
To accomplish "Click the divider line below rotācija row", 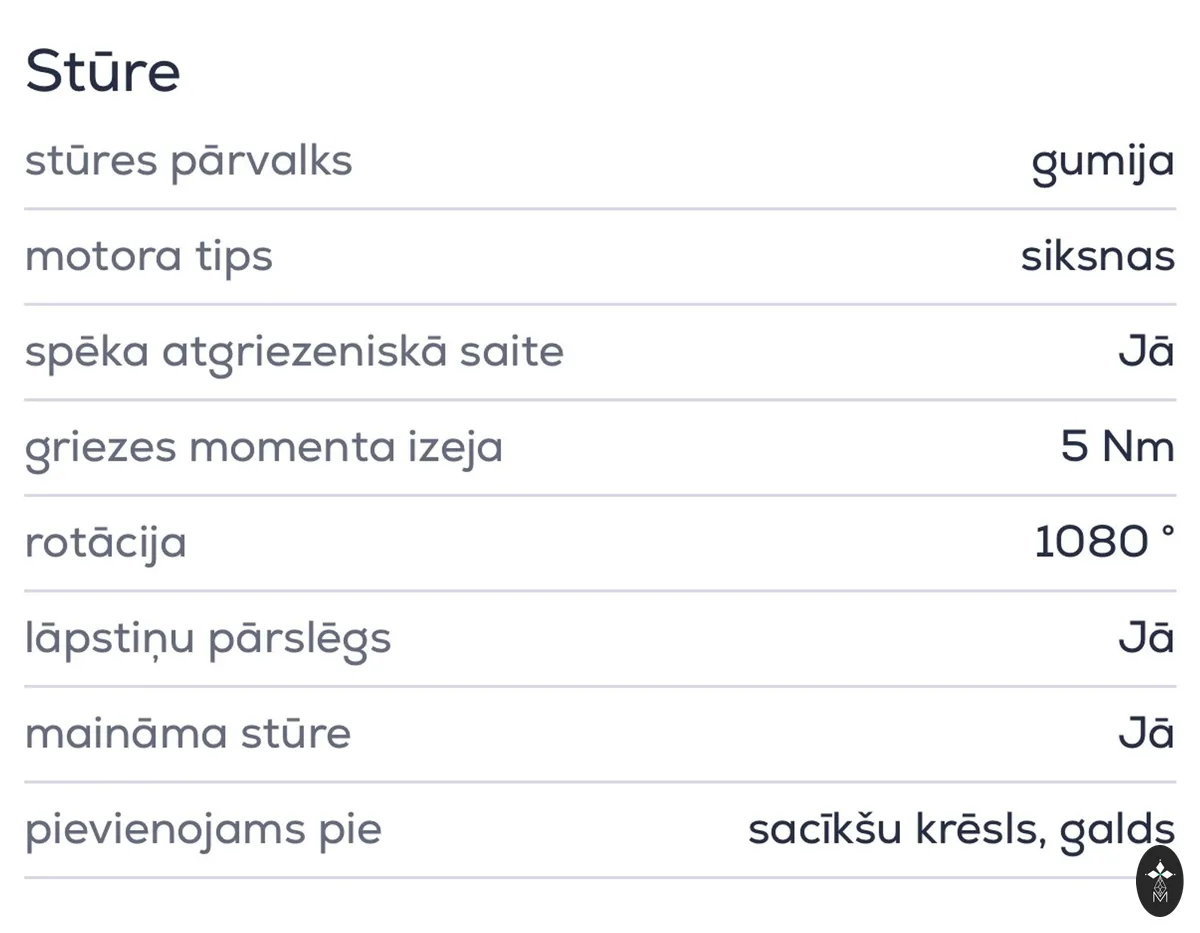I will click(600, 590).
